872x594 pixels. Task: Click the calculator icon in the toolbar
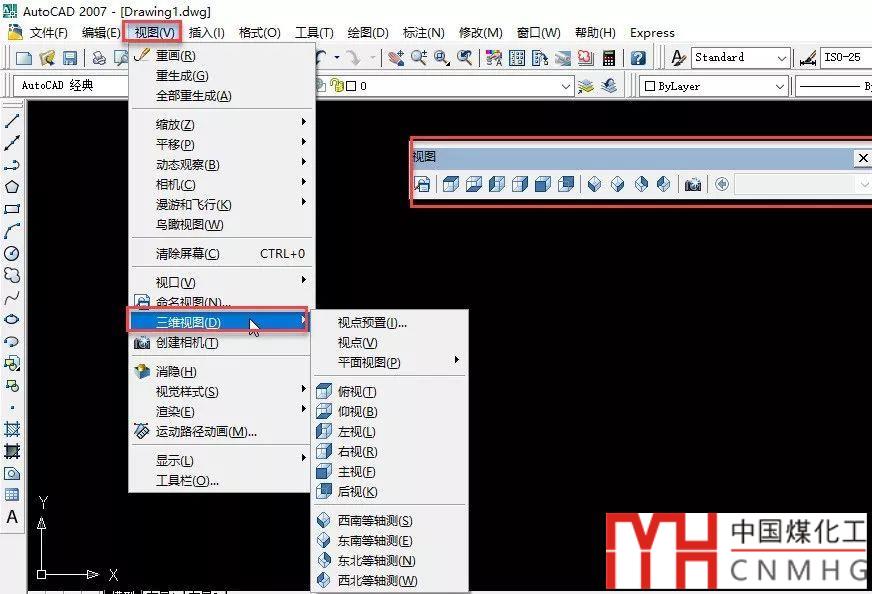click(608, 58)
